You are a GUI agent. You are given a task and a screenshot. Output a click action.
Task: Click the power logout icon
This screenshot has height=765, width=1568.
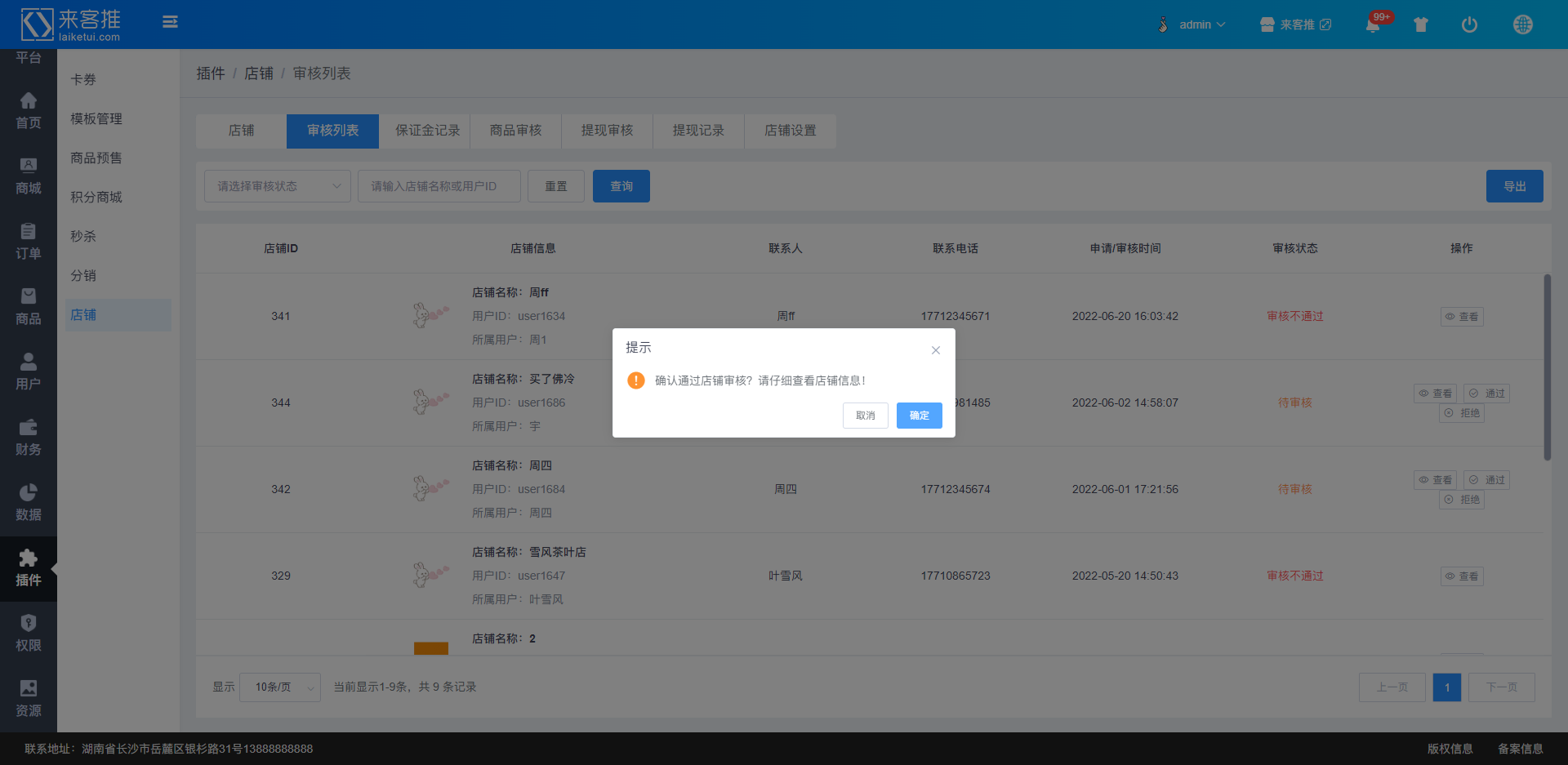[1469, 24]
